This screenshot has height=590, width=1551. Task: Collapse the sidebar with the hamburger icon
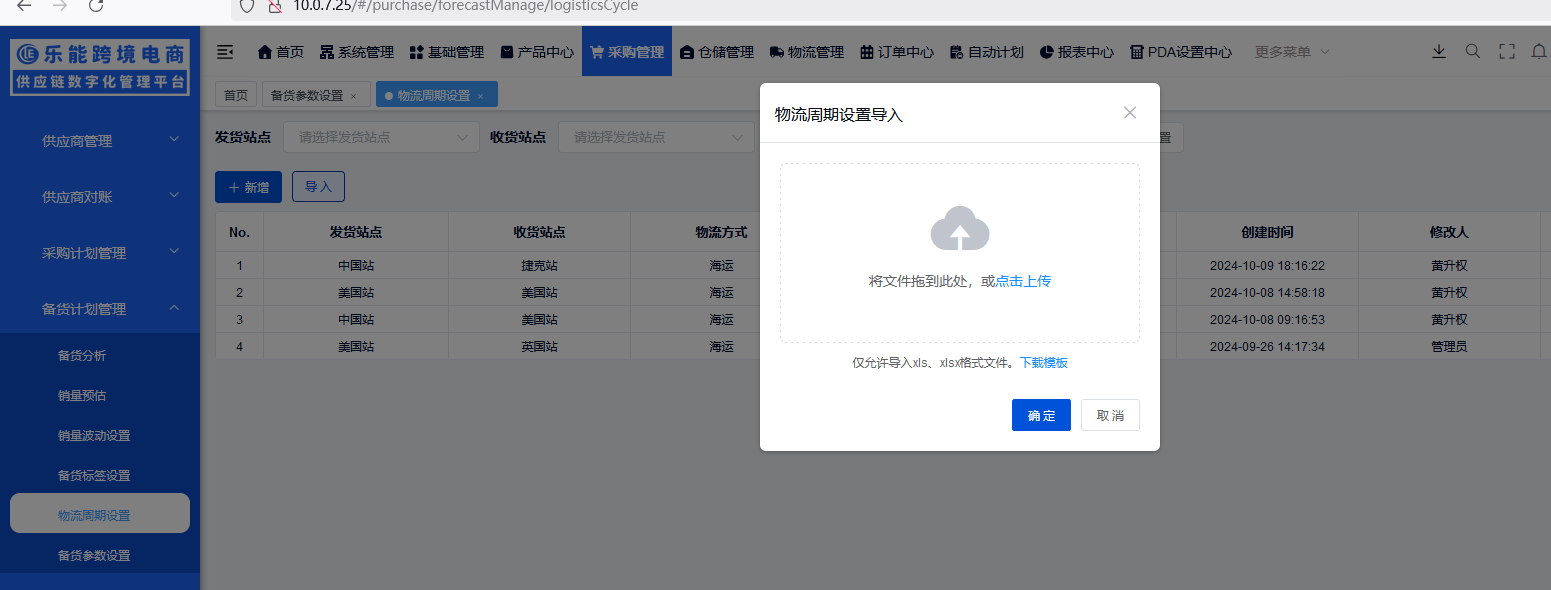(x=225, y=51)
